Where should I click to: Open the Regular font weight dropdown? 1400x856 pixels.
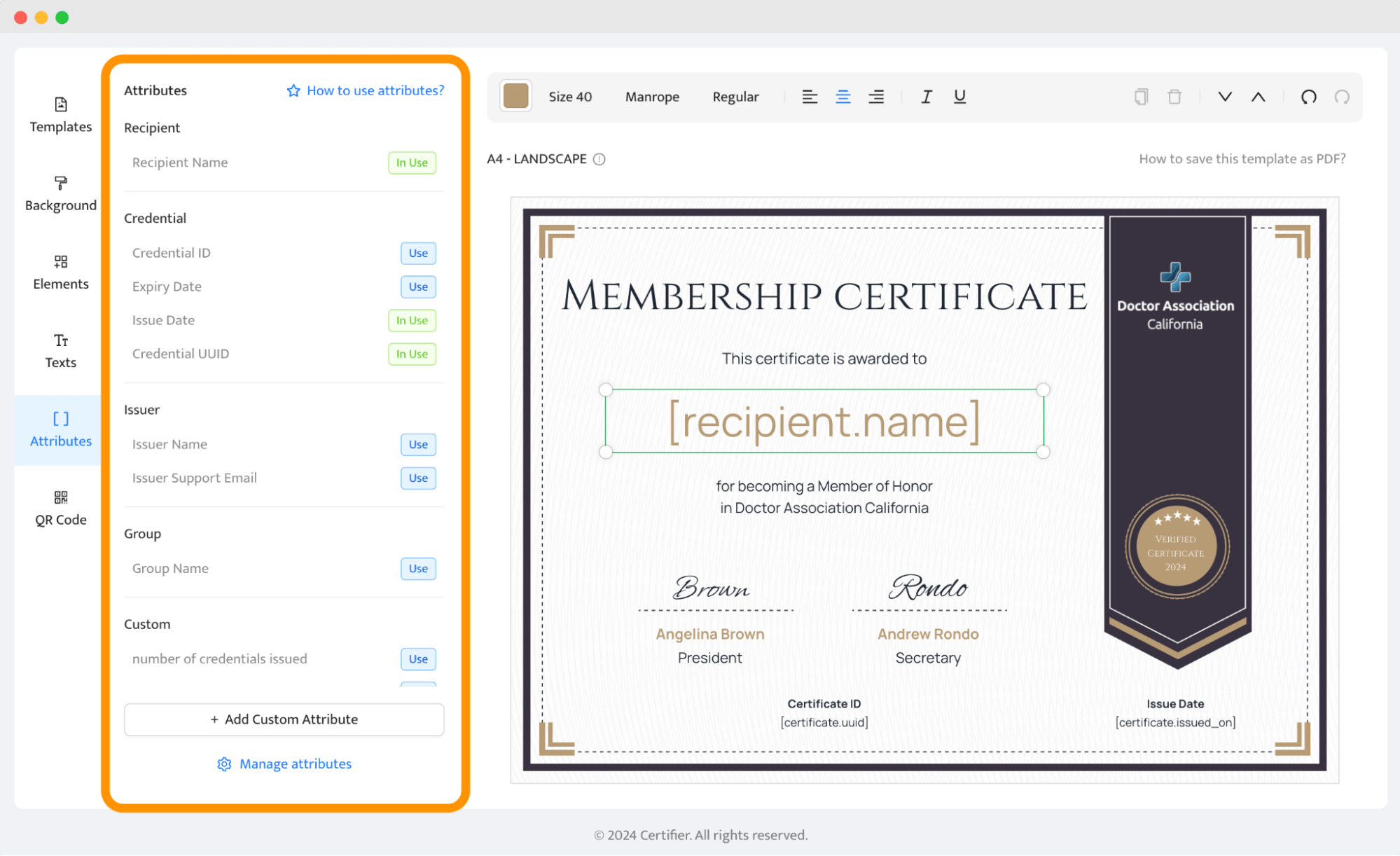pyautogui.click(x=735, y=97)
